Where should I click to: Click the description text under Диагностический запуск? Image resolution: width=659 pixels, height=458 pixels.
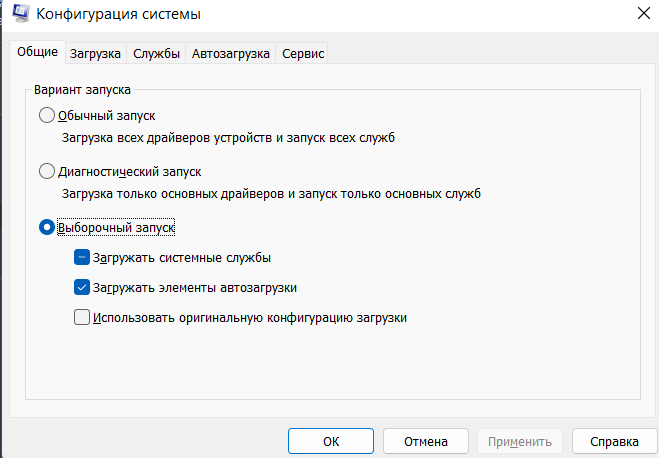point(271,194)
